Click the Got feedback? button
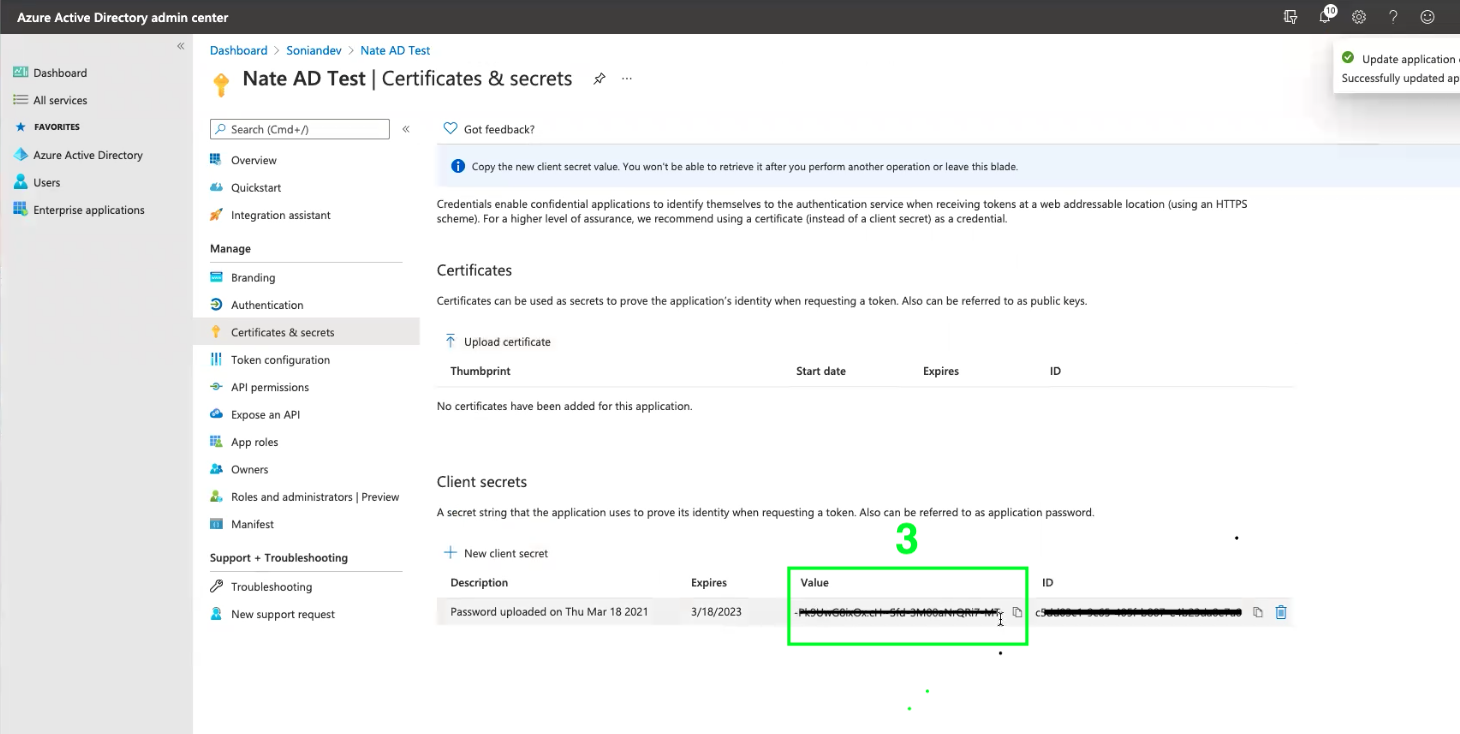The image size is (1460, 734). [x=489, y=129]
